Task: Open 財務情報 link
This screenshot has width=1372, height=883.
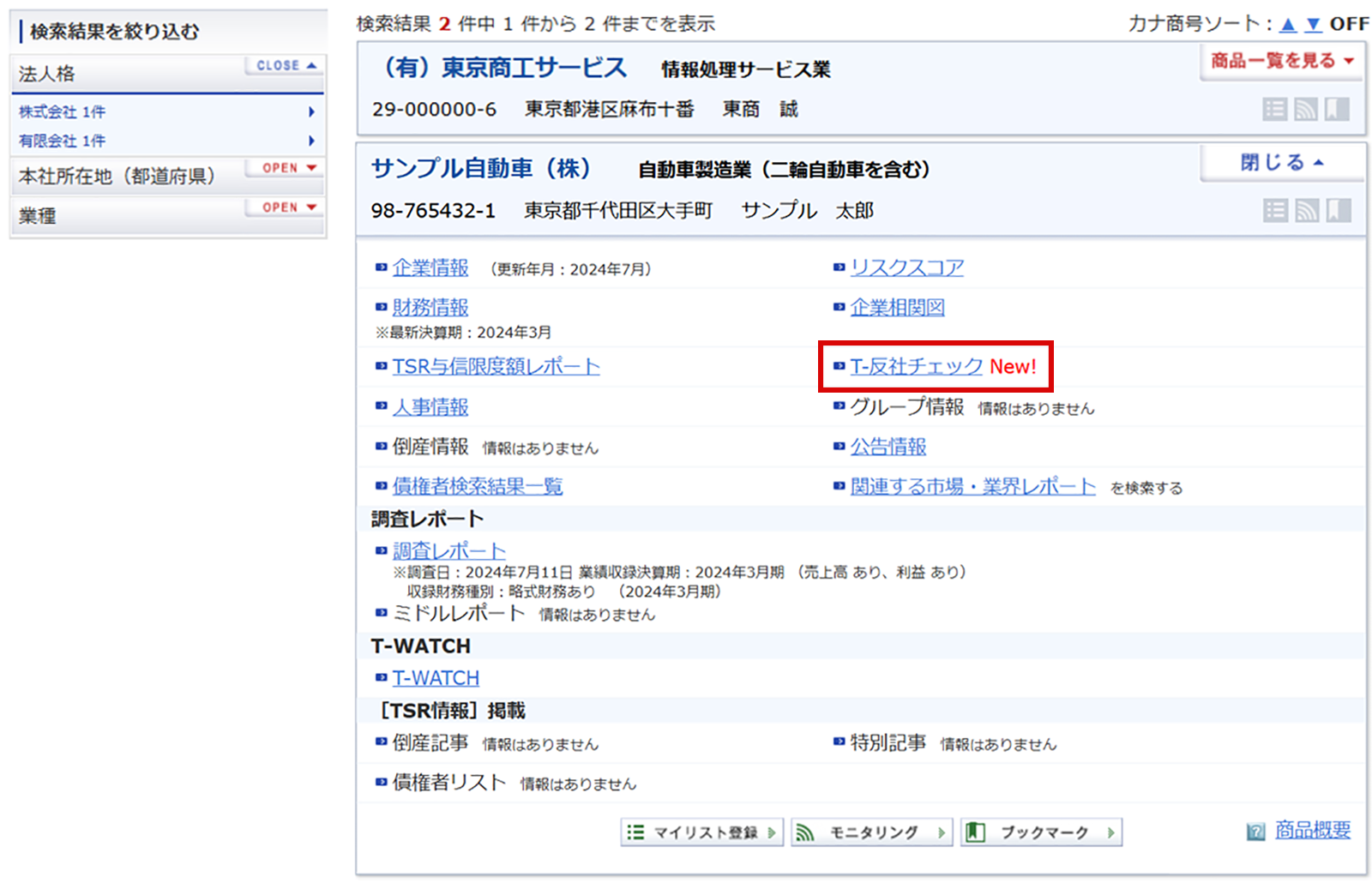Action: coord(430,308)
